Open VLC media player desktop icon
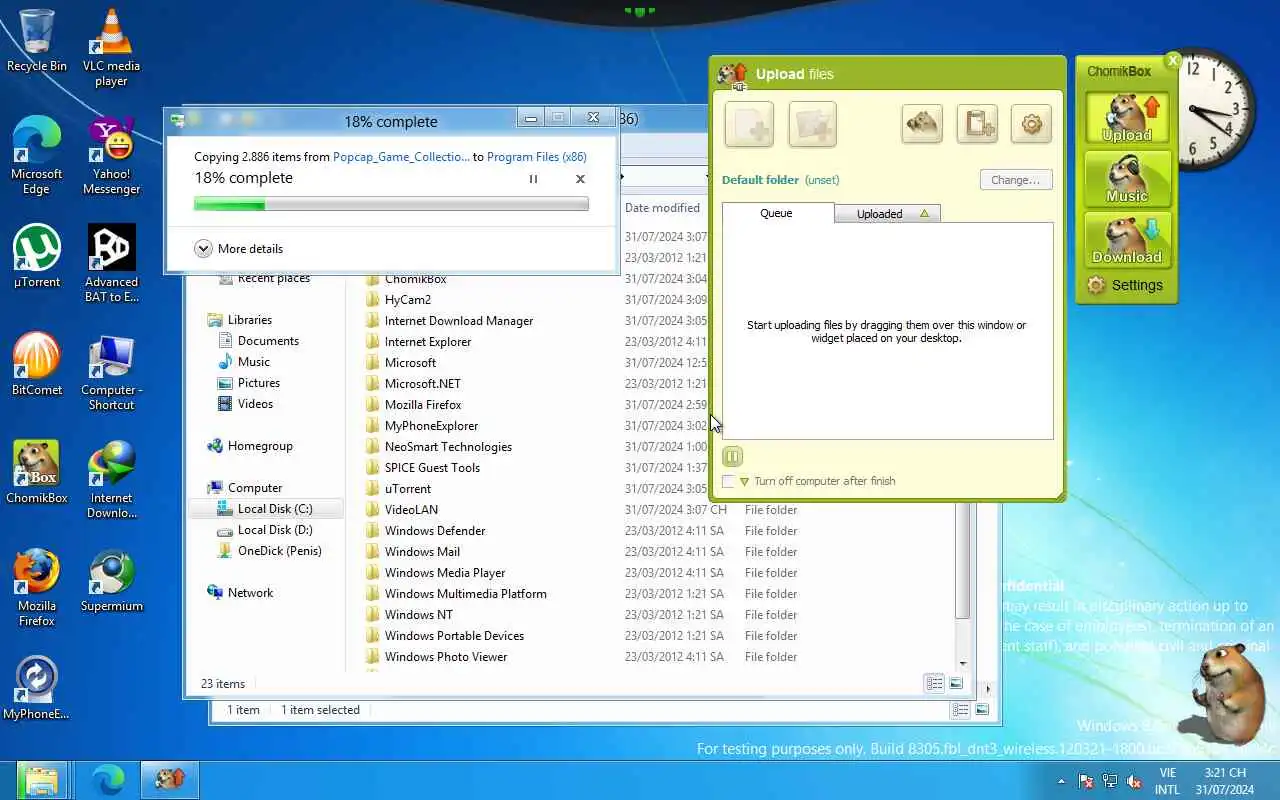This screenshot has height=800, width=1280. (x=111, y=49)
